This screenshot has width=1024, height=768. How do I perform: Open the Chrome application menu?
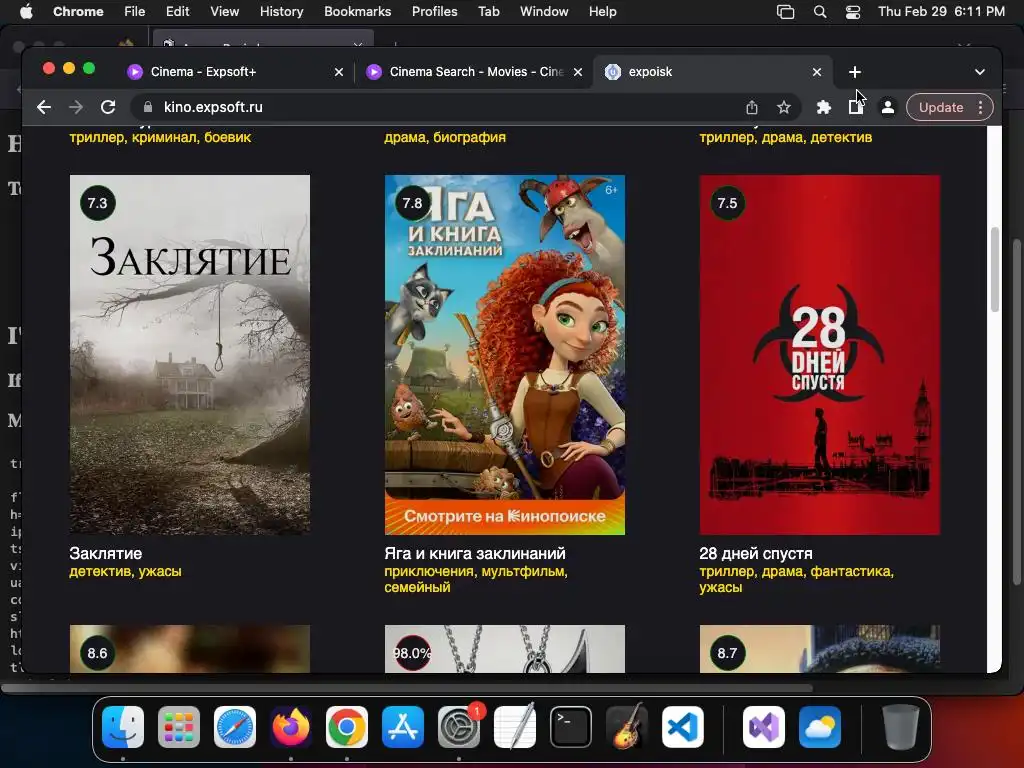click(78, 12)
